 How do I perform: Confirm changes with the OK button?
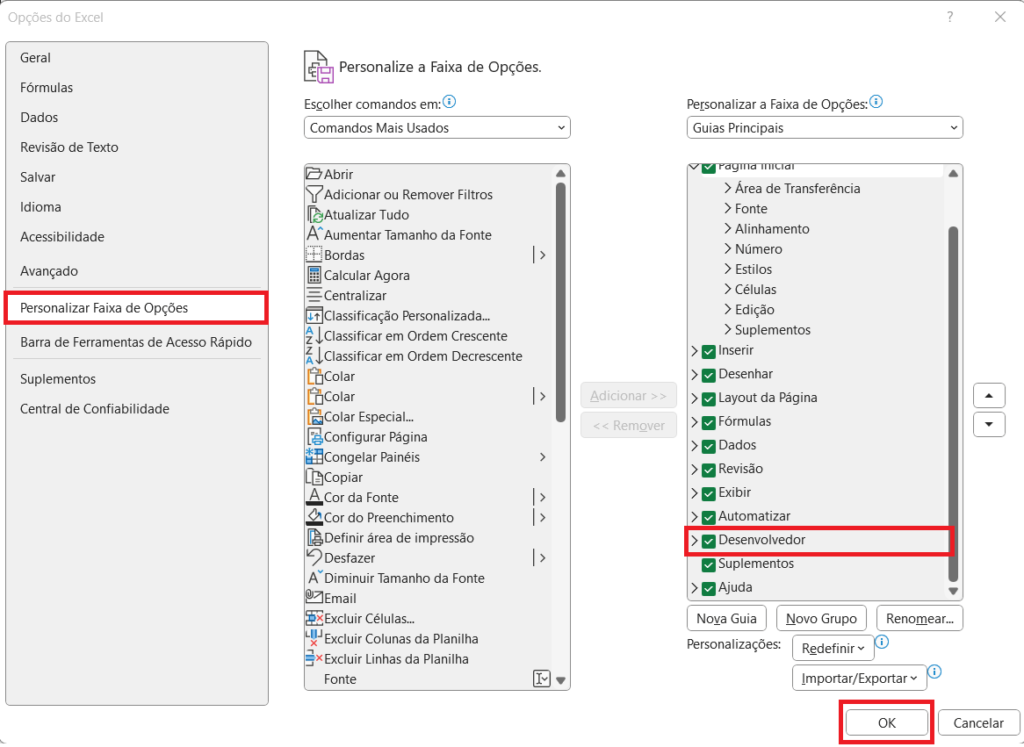pyautogui.click(x=885, y=722)
